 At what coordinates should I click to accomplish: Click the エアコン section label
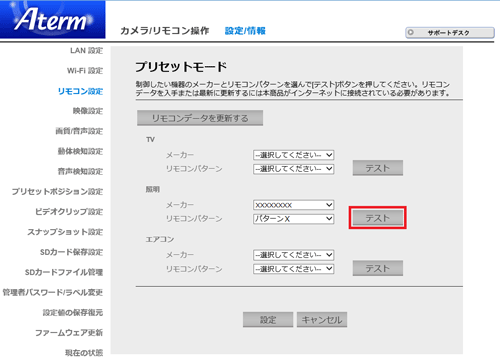[160, 239]
